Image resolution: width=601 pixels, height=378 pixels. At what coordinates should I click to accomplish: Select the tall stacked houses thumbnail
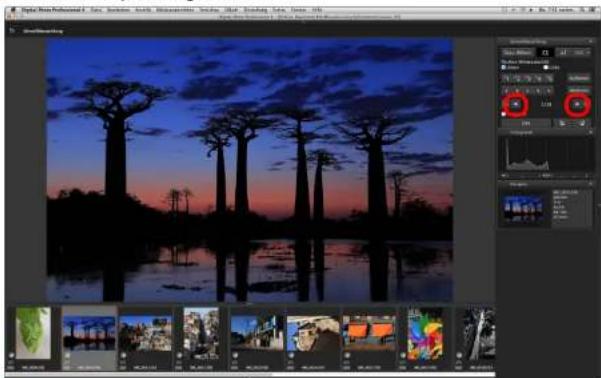(x=202, y=333)
